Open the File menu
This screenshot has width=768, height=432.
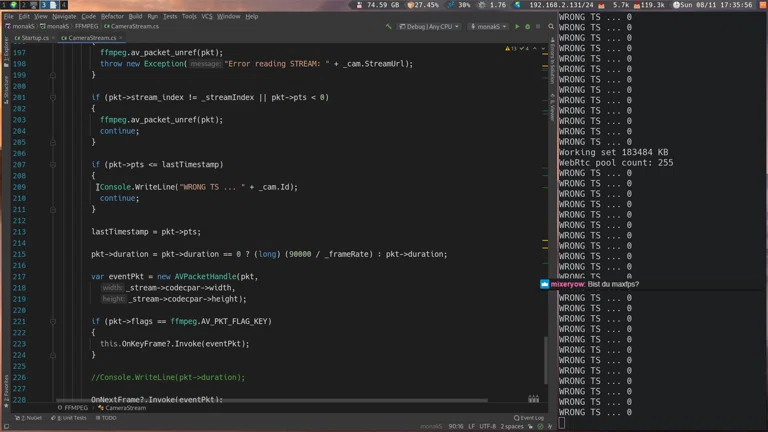(9, 16)
